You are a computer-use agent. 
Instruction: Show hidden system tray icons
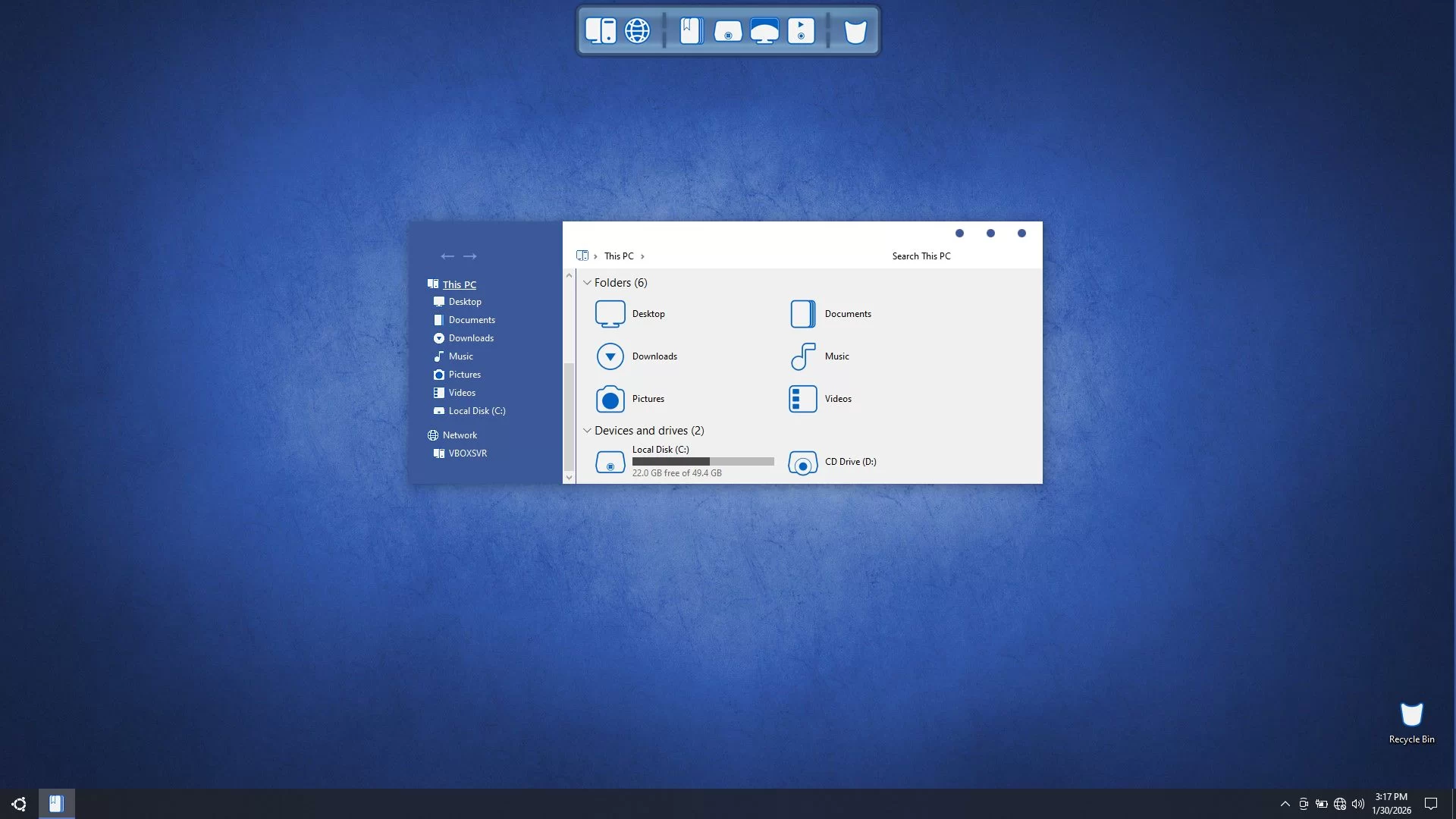pyautogui.click(x=1285, y=804)
